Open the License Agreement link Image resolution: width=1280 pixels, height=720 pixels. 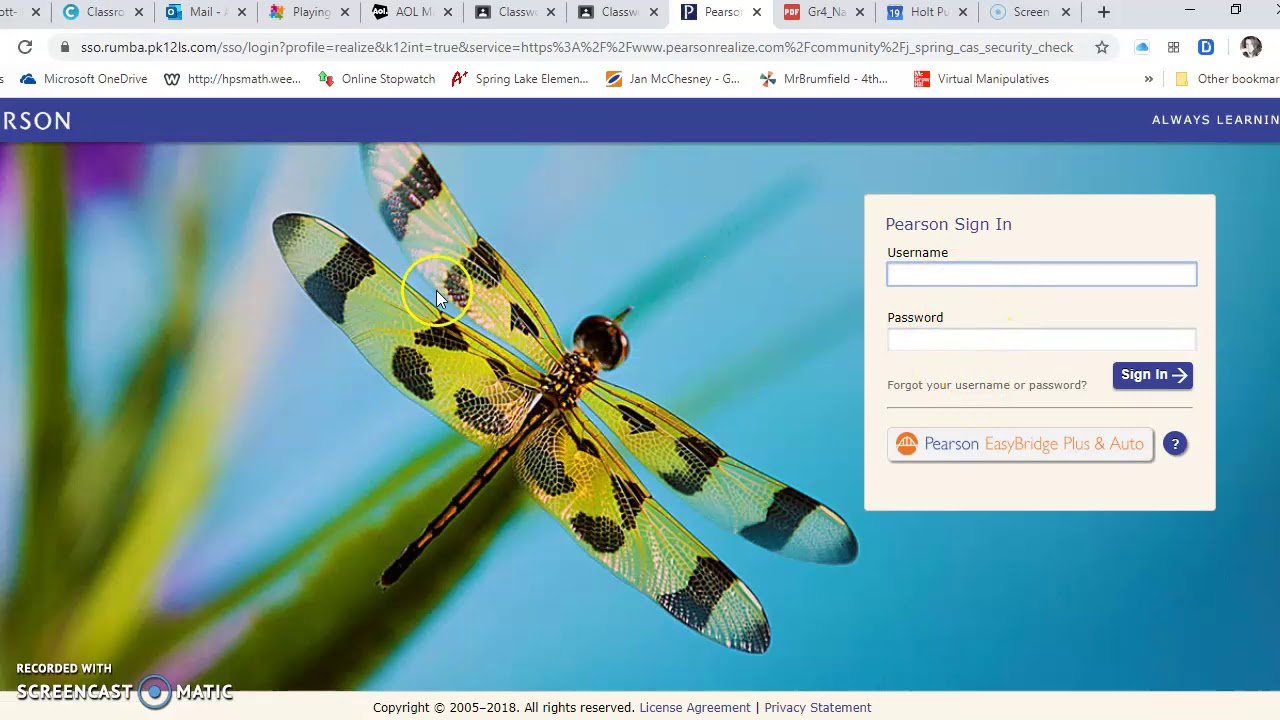point(695,707)
